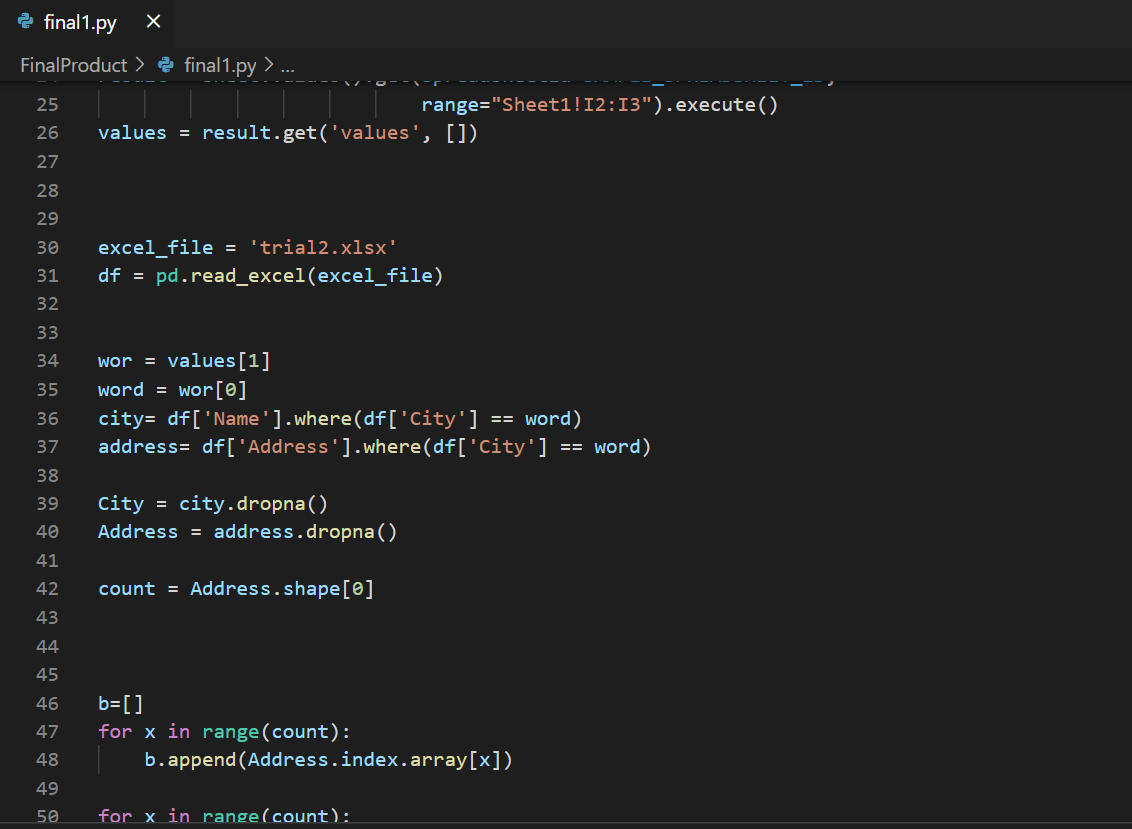Open FinalProduct folder in breadcrumb
1132x829 pixels.
click(74, 66)
